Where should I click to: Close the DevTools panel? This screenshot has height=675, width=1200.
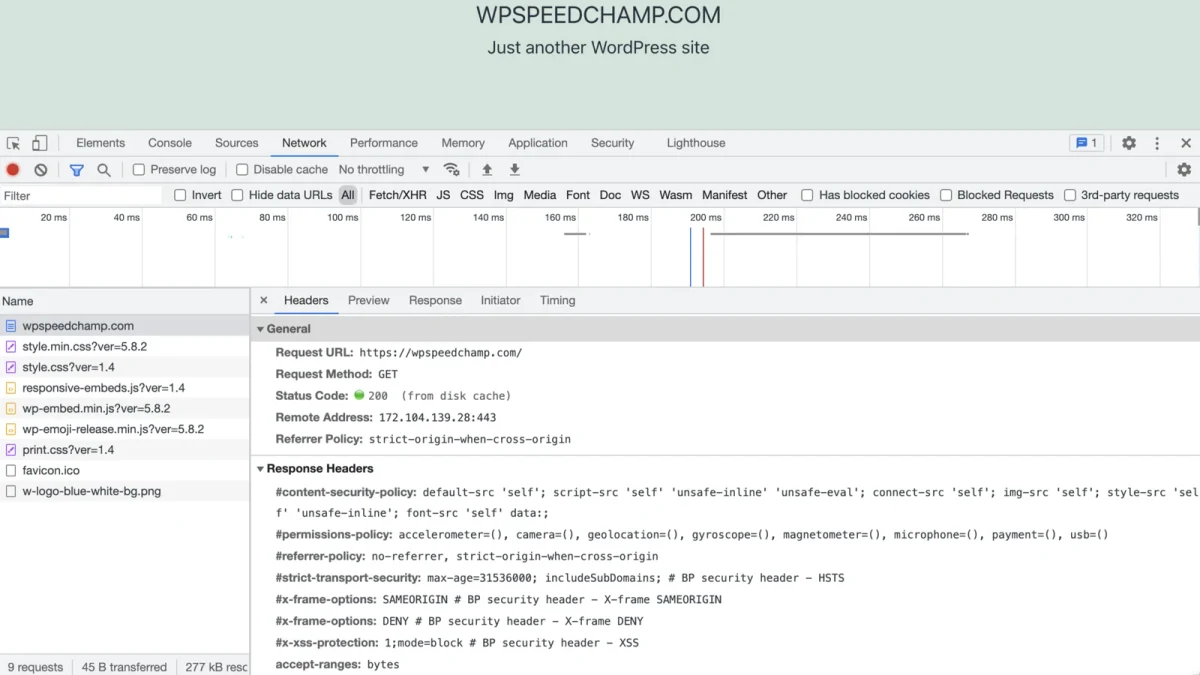pos(1186,143)
